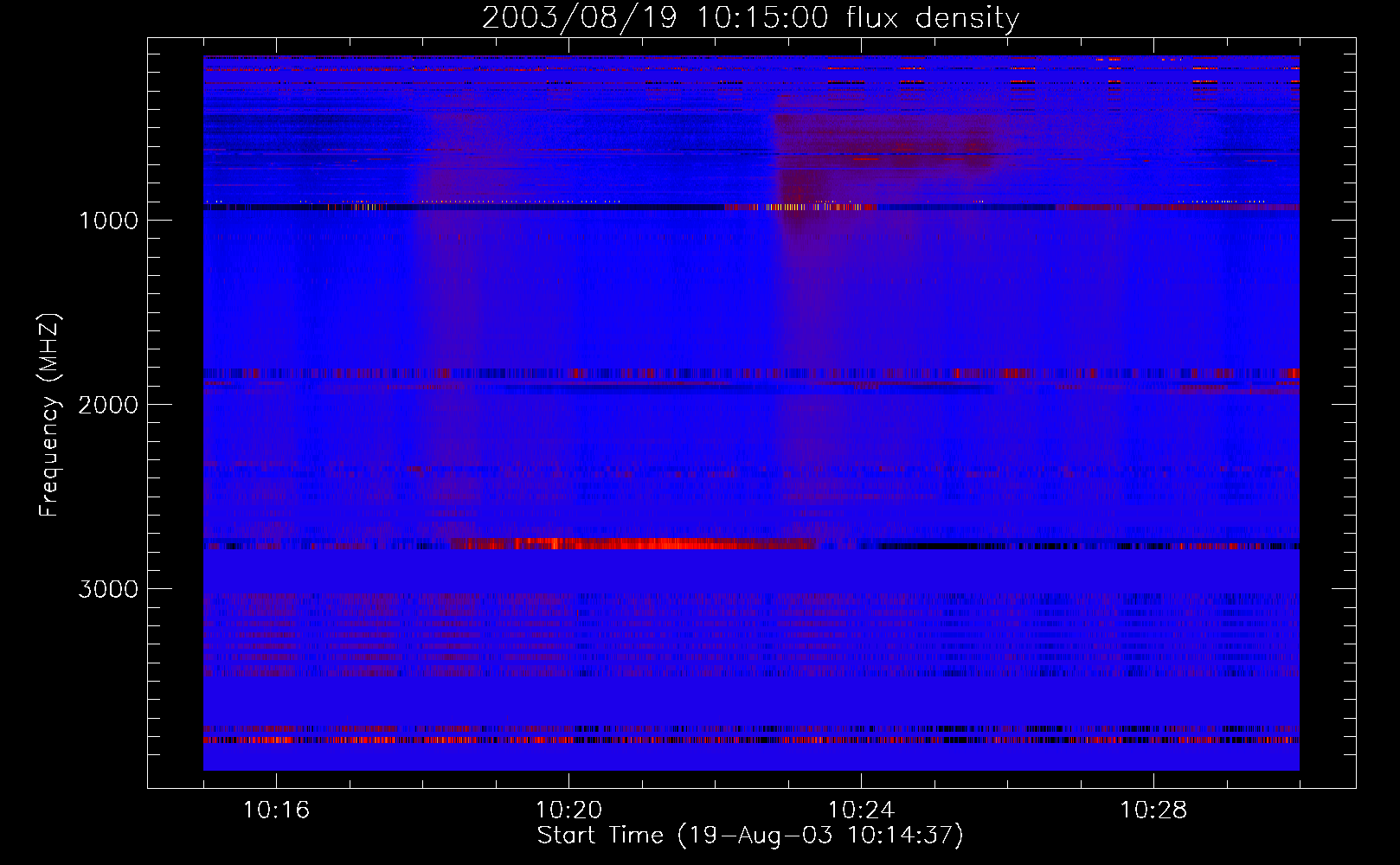The image size is (1400, 865).
Task: Click the 'Frequency (MHZ)' axis label
Action: [49, 414]
